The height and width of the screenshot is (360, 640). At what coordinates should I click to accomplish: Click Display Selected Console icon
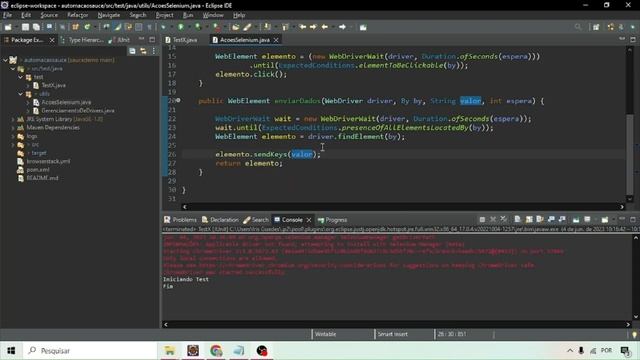pyautogui.click(x=587, y=220)
